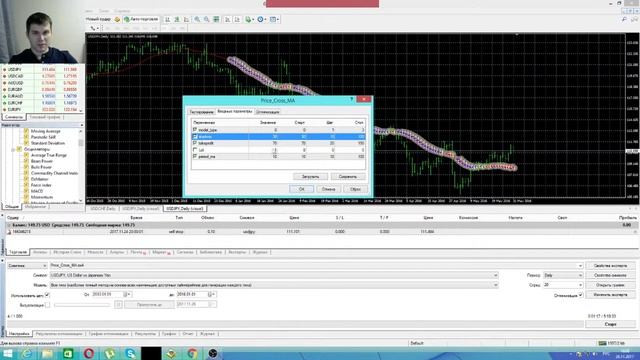Open File Explorer from the taskbar

click(x=47, y=353)
